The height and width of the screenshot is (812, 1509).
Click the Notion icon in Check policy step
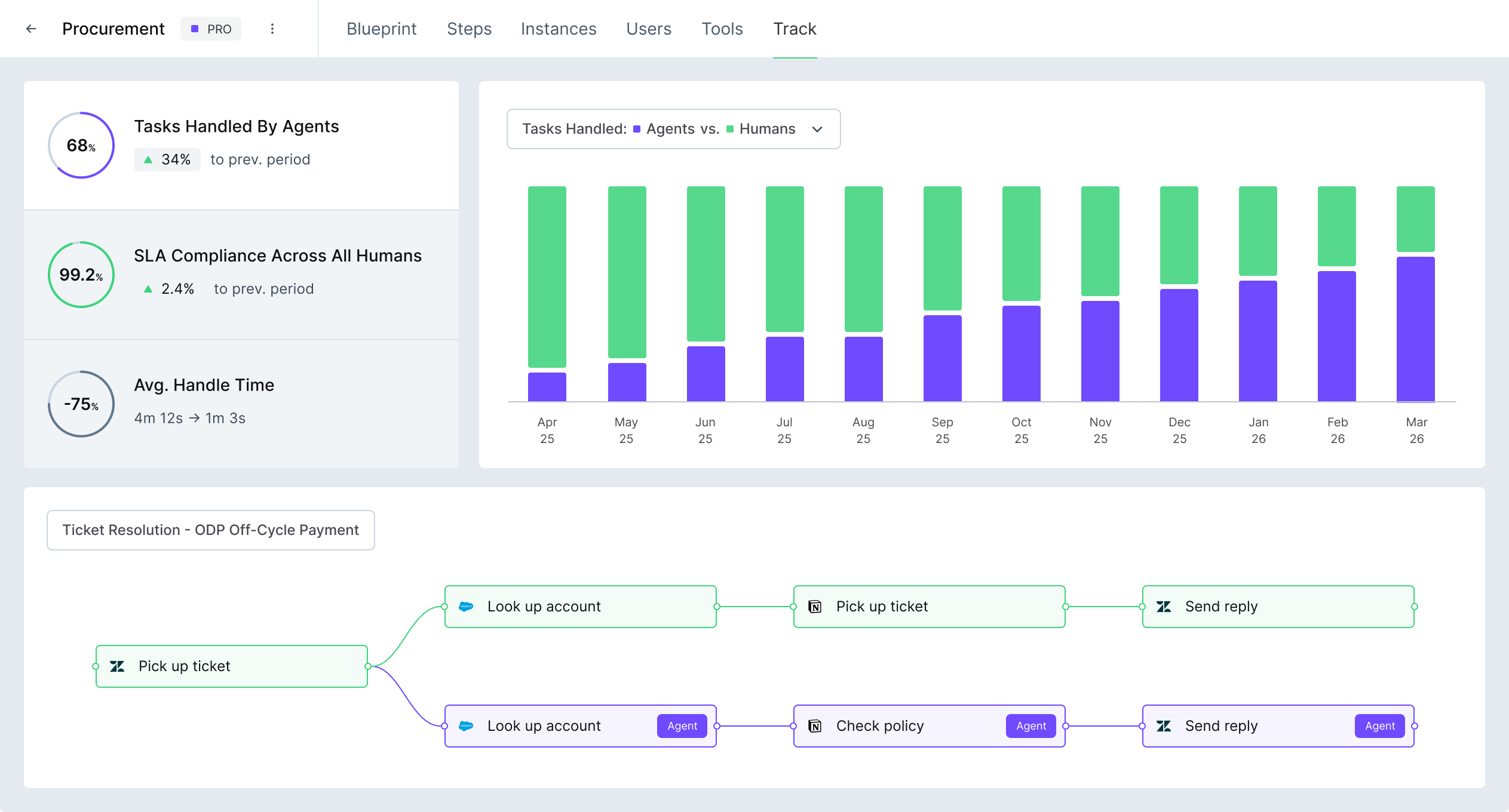point(815,726)
